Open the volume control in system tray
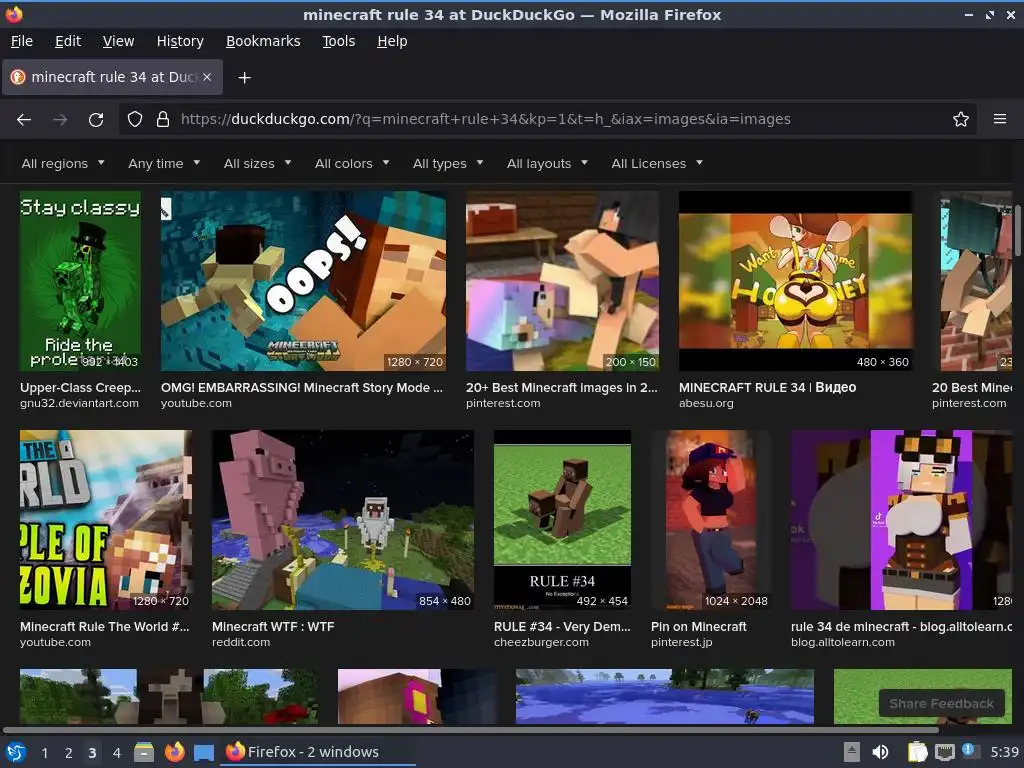This screenshot has height=768, width=1024. pyautogui.click(x=880, y=752)
